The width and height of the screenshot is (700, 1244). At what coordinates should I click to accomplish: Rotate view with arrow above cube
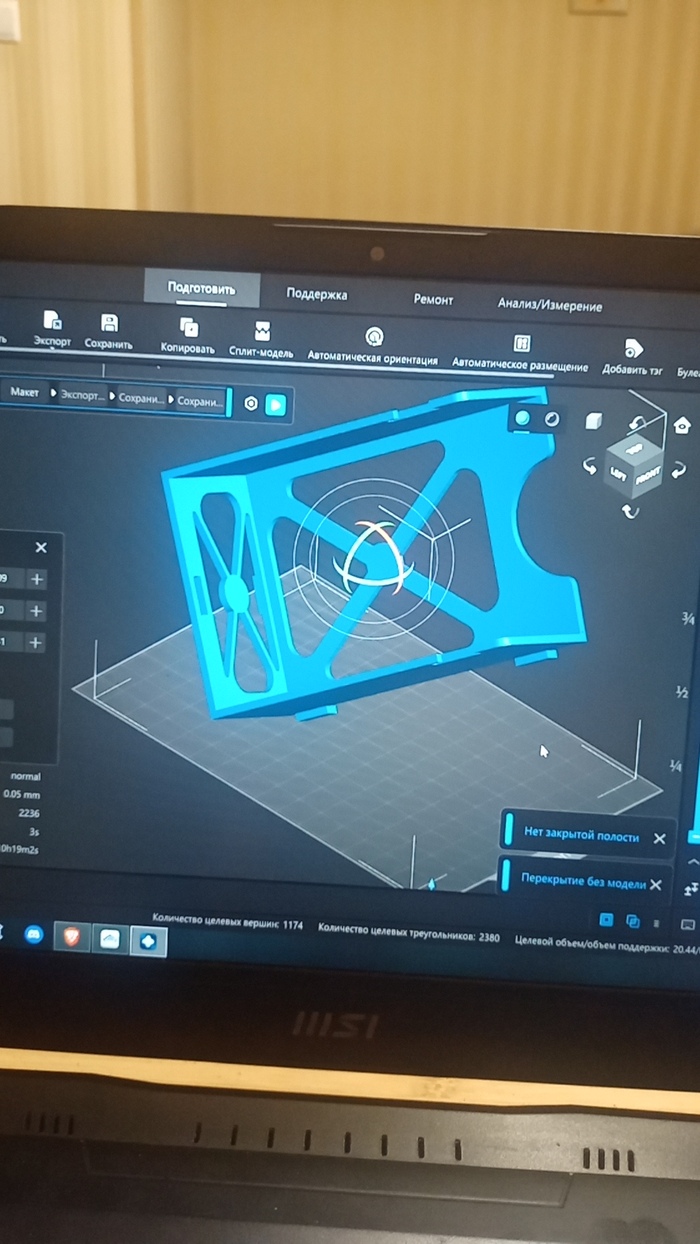(x=638, y=423)
